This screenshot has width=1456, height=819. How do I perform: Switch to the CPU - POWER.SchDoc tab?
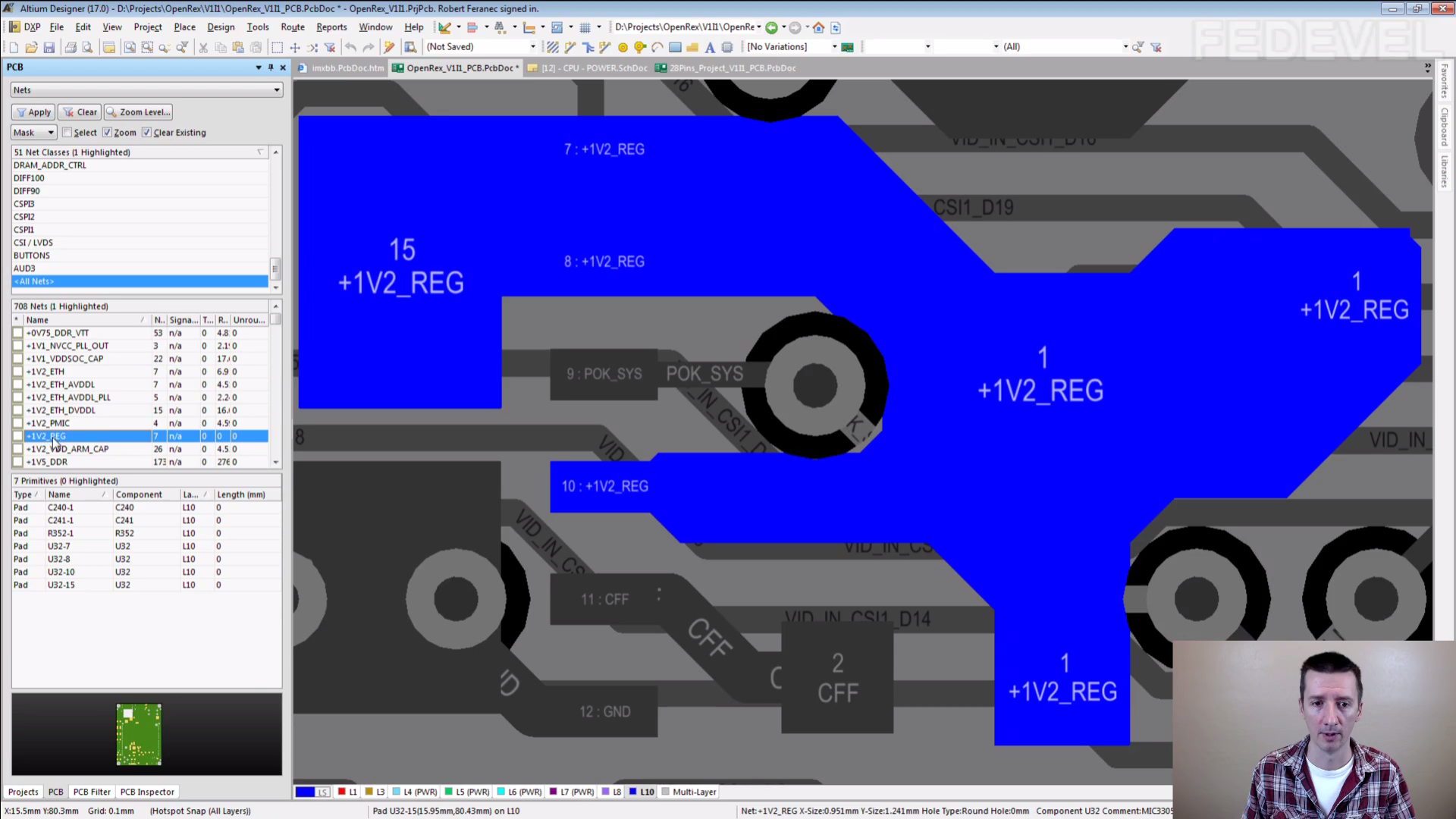click(588, 68)
